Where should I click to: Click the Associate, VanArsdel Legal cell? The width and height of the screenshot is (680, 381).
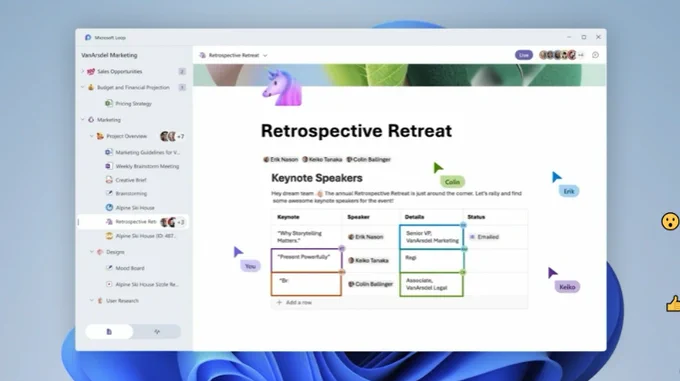click(432, 284)
